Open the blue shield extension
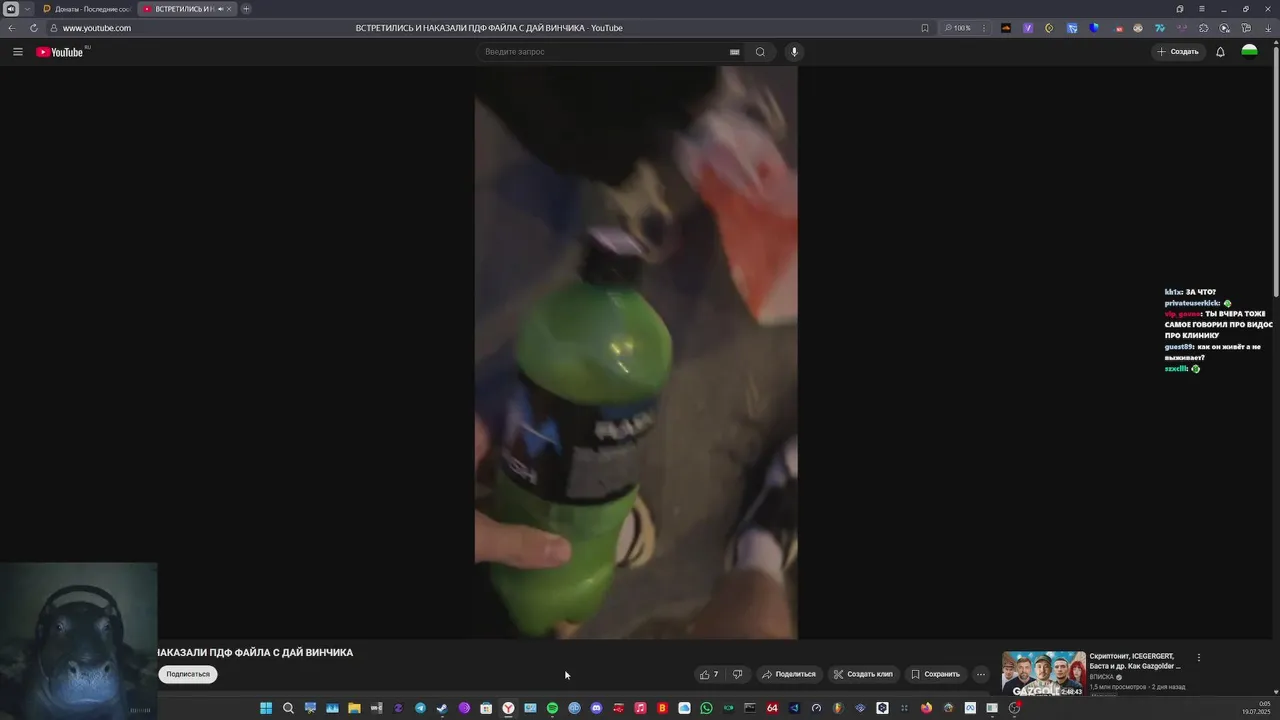The width and height of the screenshot is (1280, 720). click(x=1094, y=28)
